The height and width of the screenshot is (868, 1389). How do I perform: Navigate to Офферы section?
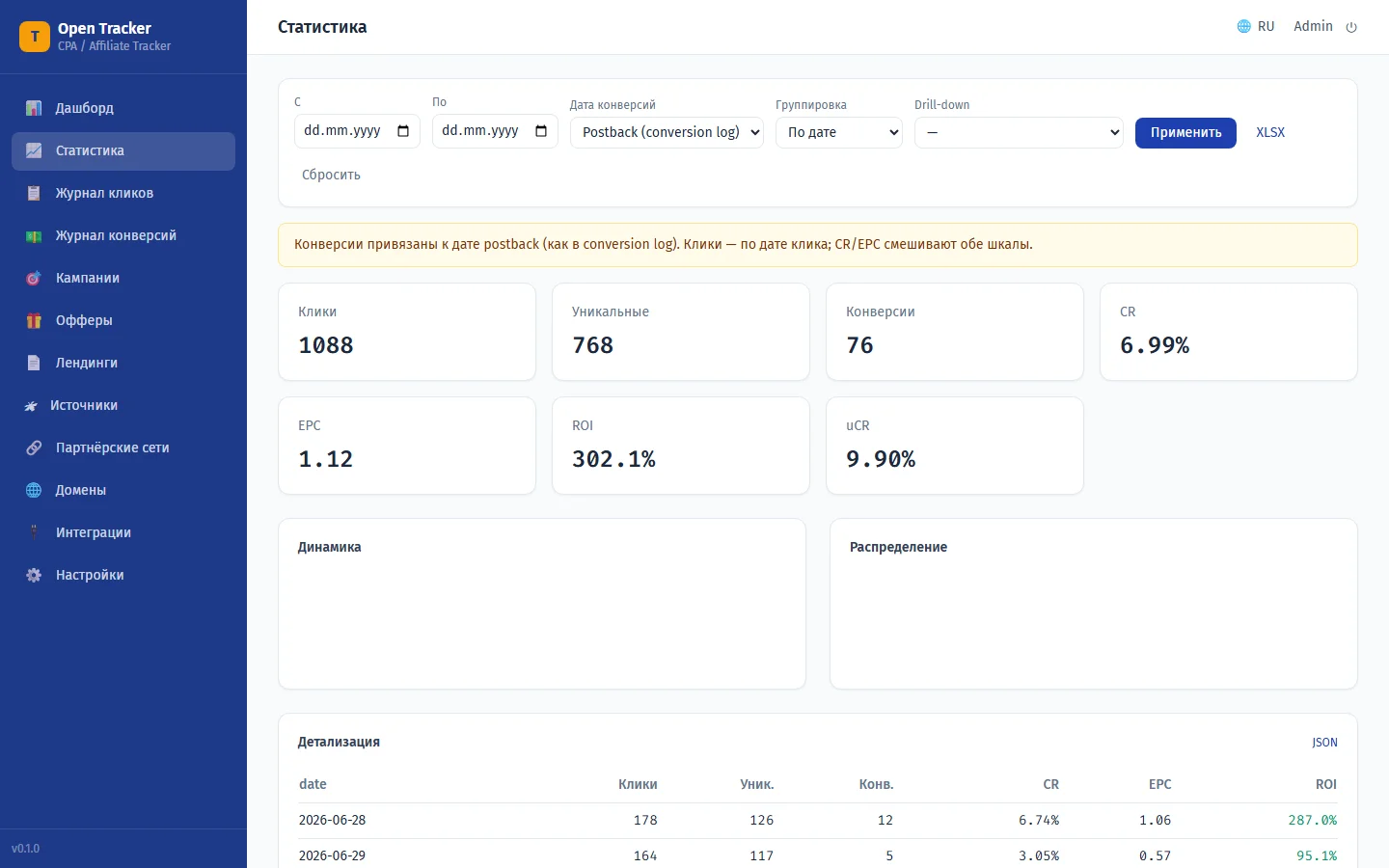(x=123, y=320)
